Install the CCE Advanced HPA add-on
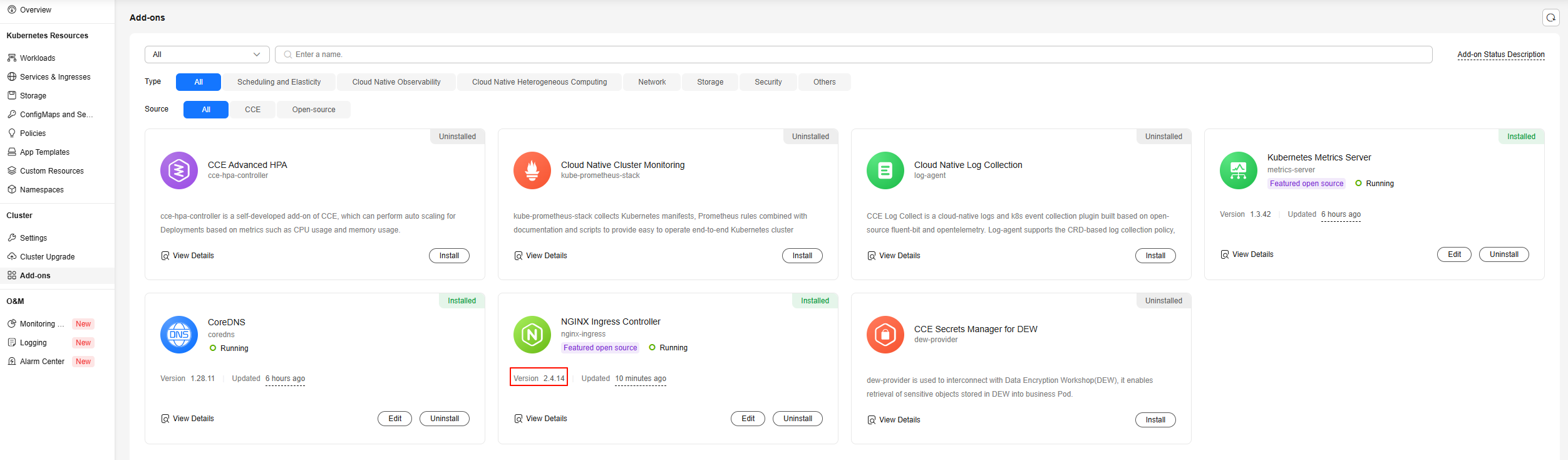The height and width of the screenshot is (460, 1568). [x=449, y=256]
